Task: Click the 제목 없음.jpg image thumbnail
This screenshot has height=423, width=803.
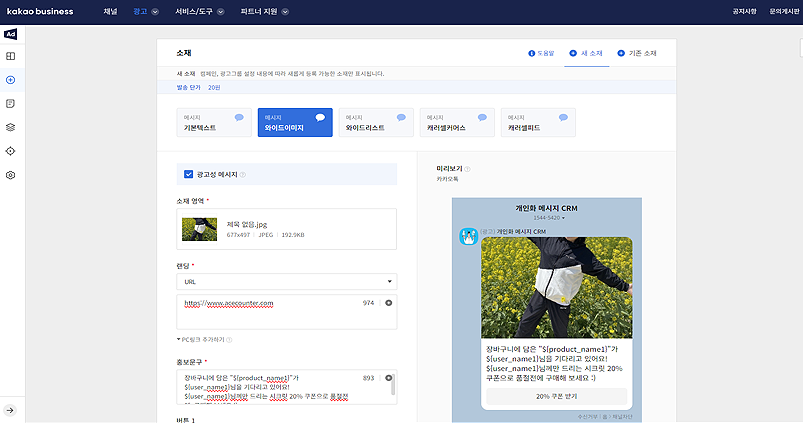Action: tap(199, 230)
